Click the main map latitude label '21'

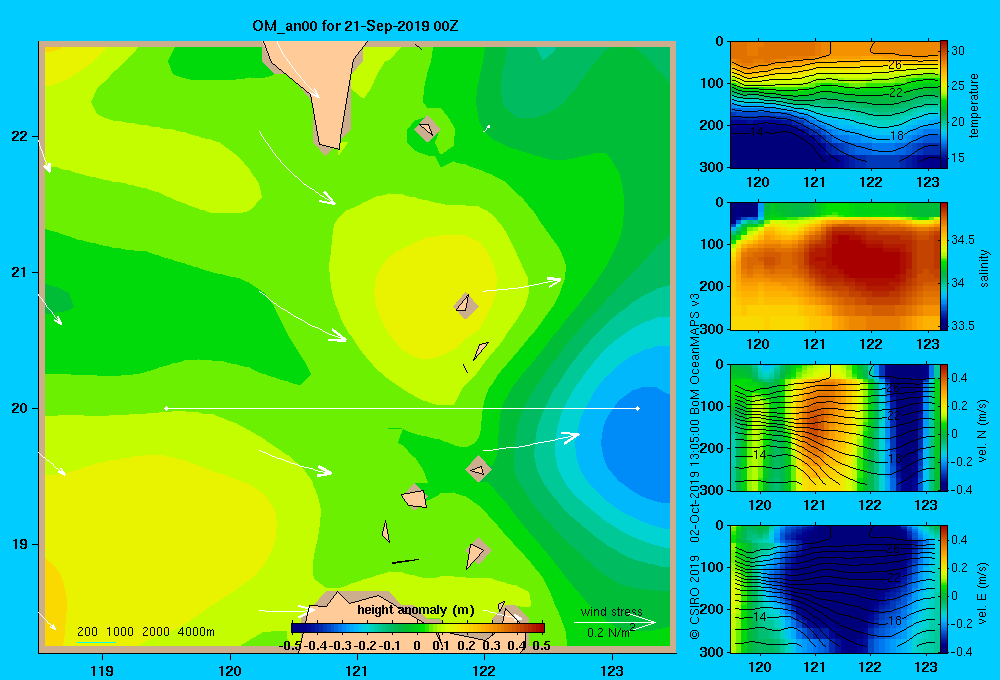[19, 272]
